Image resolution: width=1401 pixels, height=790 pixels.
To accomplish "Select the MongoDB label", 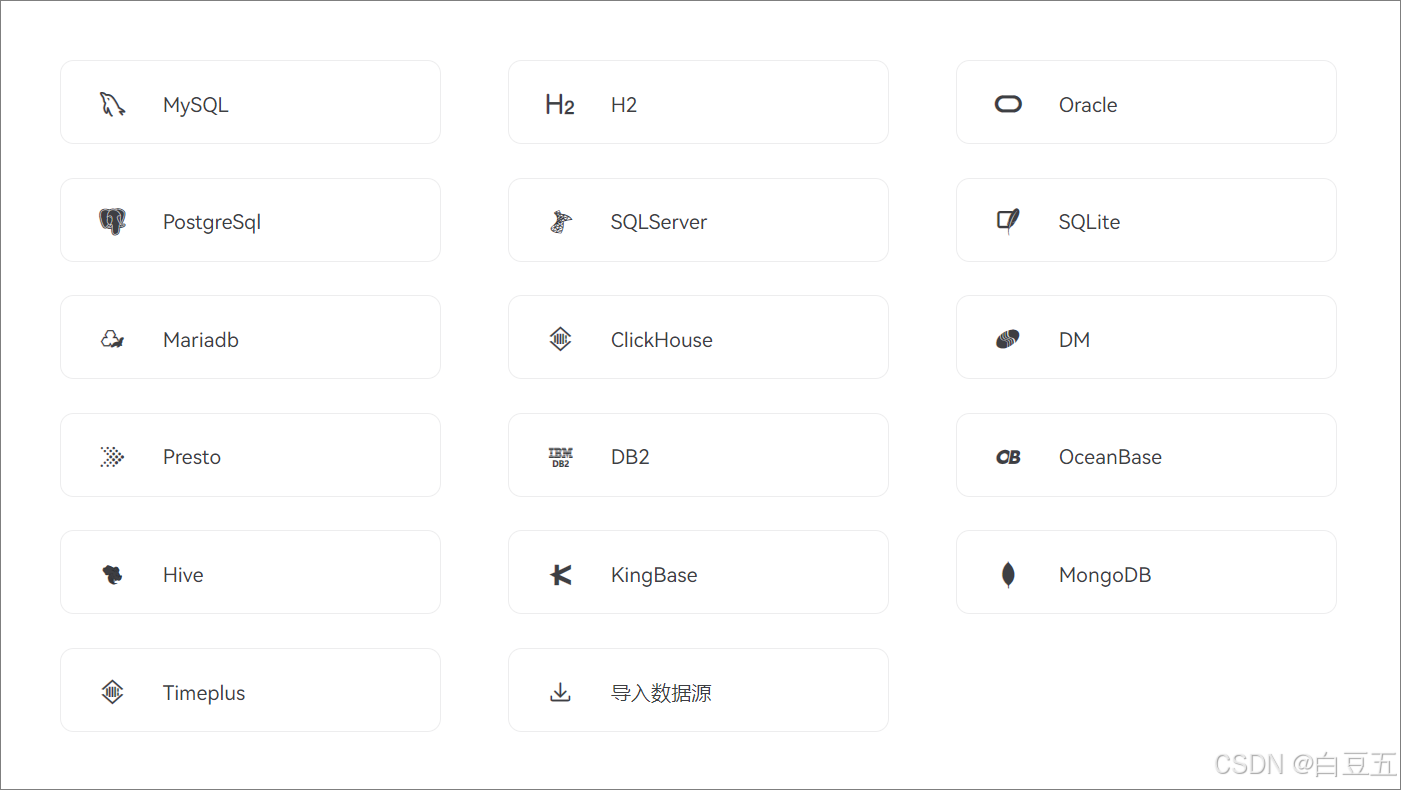I will 1105,575.
